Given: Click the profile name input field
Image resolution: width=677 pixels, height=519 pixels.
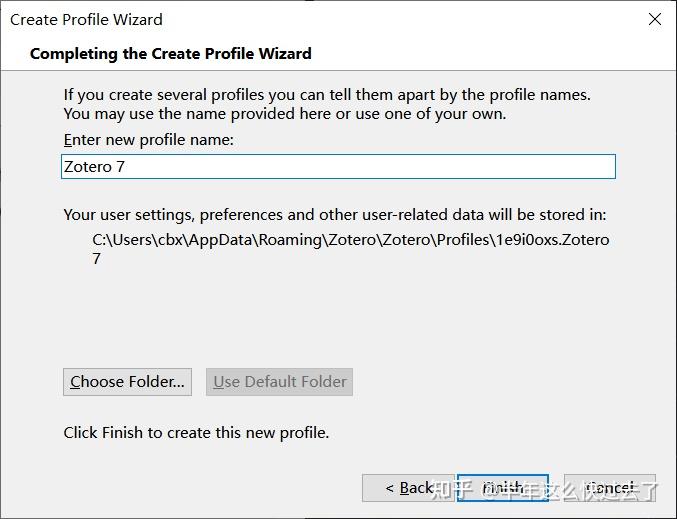Looking at the screenshot, I should tap(338, 167).
